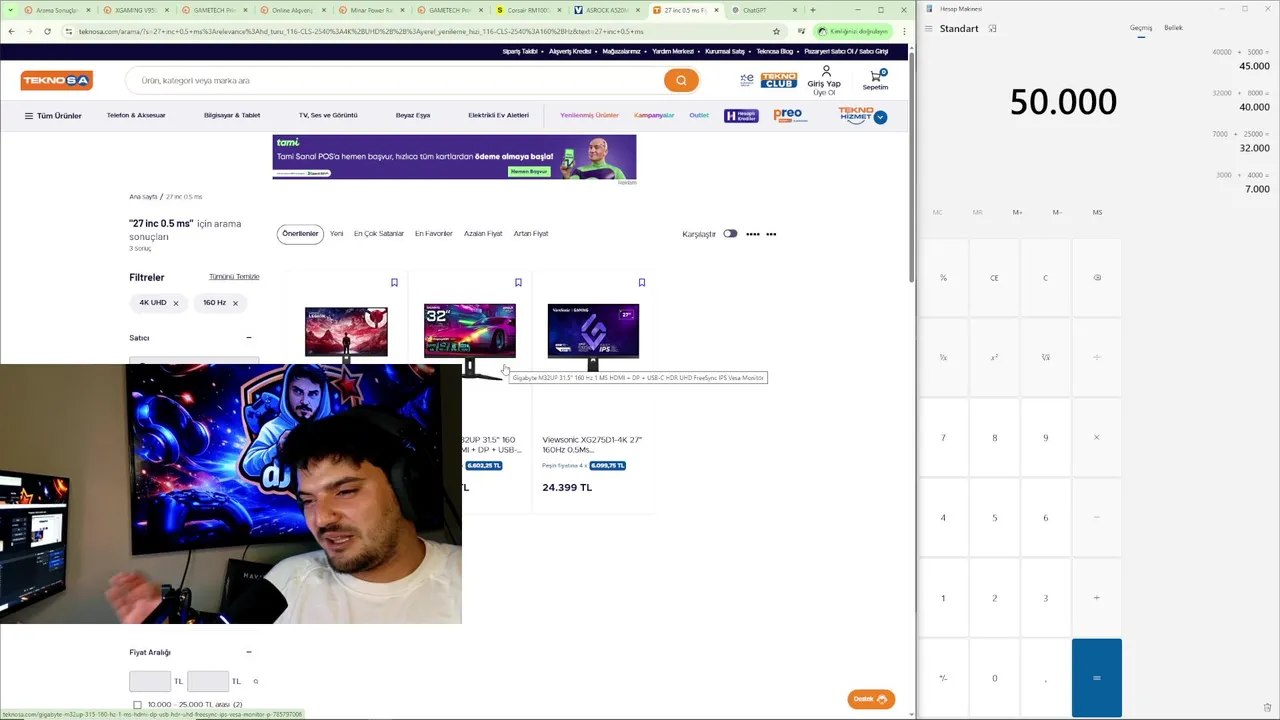
Task: Click the calculator x squared key
Action: pos(994,357)
